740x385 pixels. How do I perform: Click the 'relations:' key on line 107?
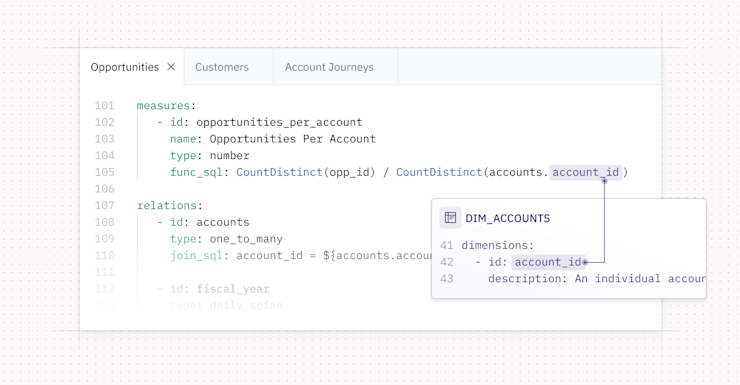click(169, 206)
